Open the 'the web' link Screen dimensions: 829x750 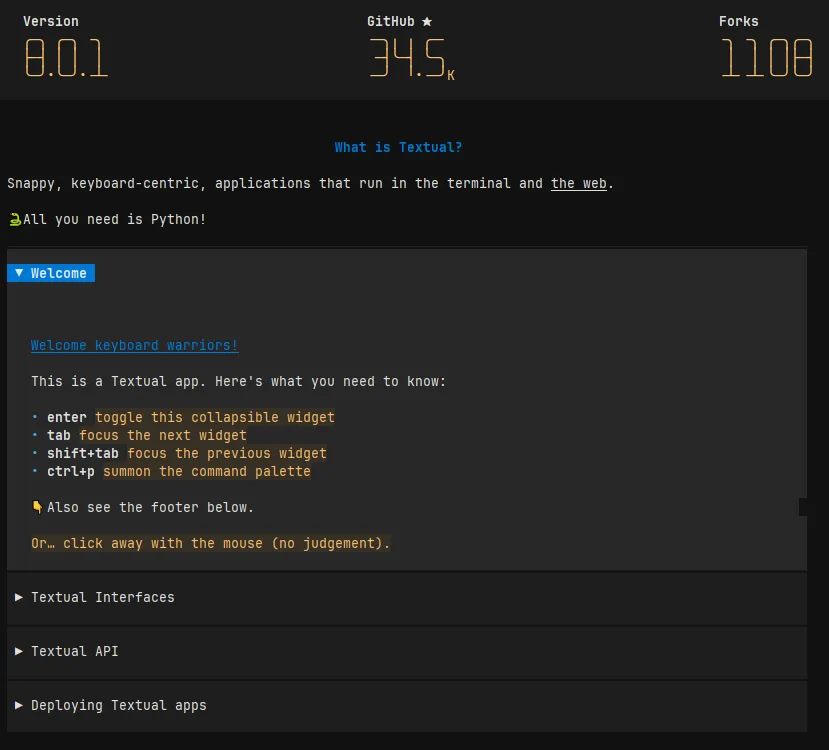(578, 183)
